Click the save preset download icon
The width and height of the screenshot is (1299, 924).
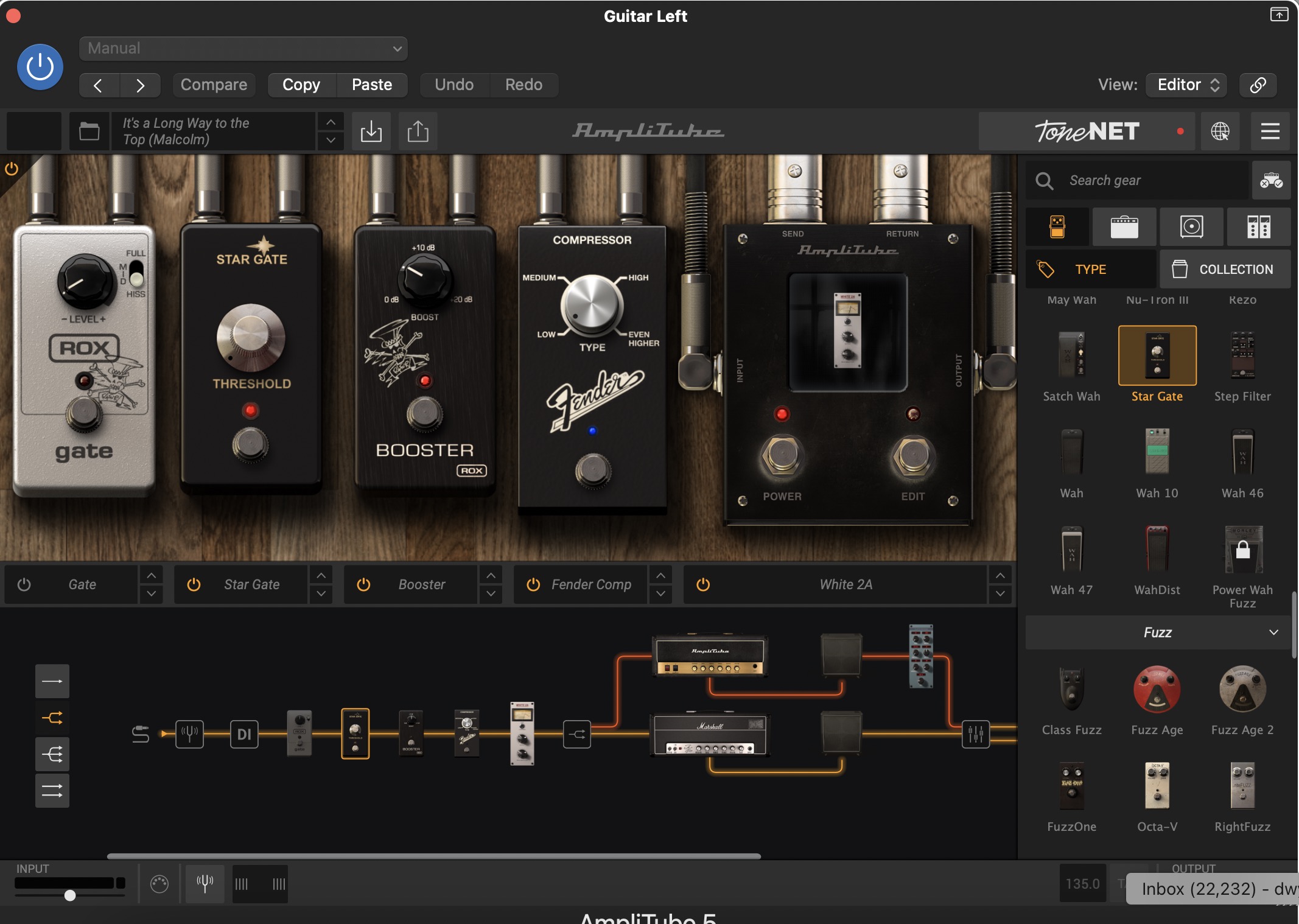click(371, 131)
